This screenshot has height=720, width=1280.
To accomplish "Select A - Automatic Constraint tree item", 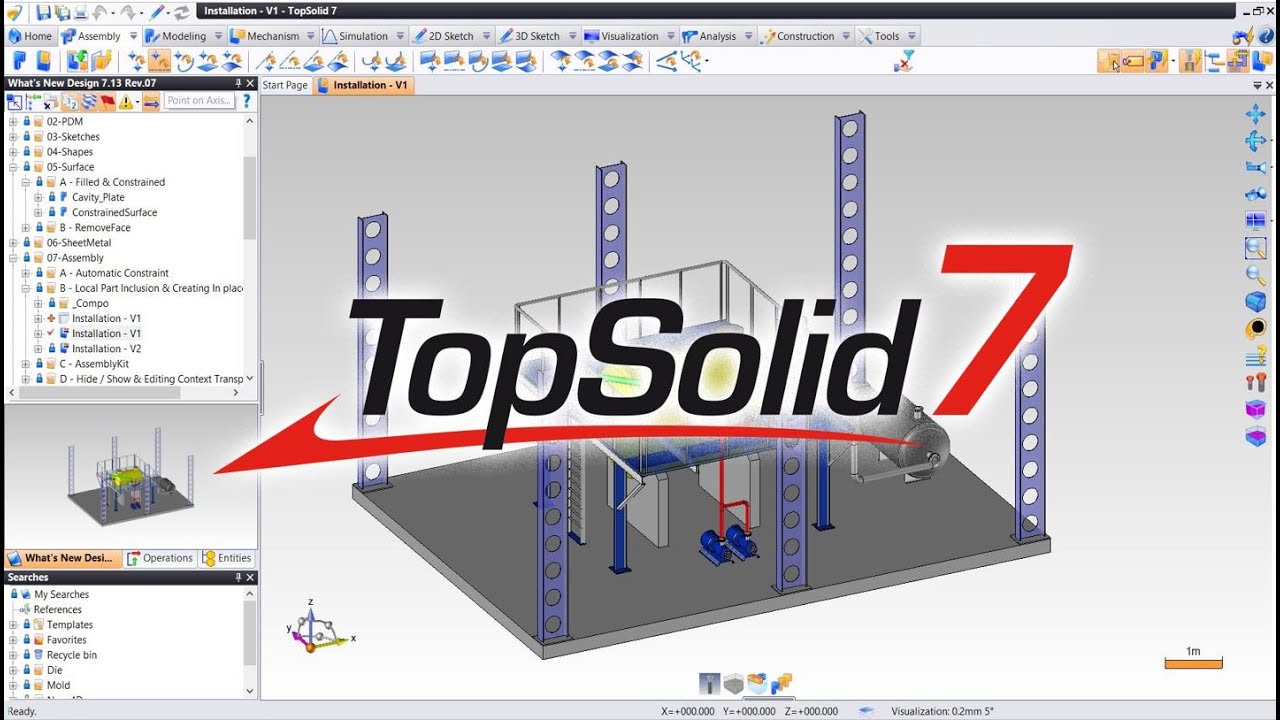I will 114,273.
